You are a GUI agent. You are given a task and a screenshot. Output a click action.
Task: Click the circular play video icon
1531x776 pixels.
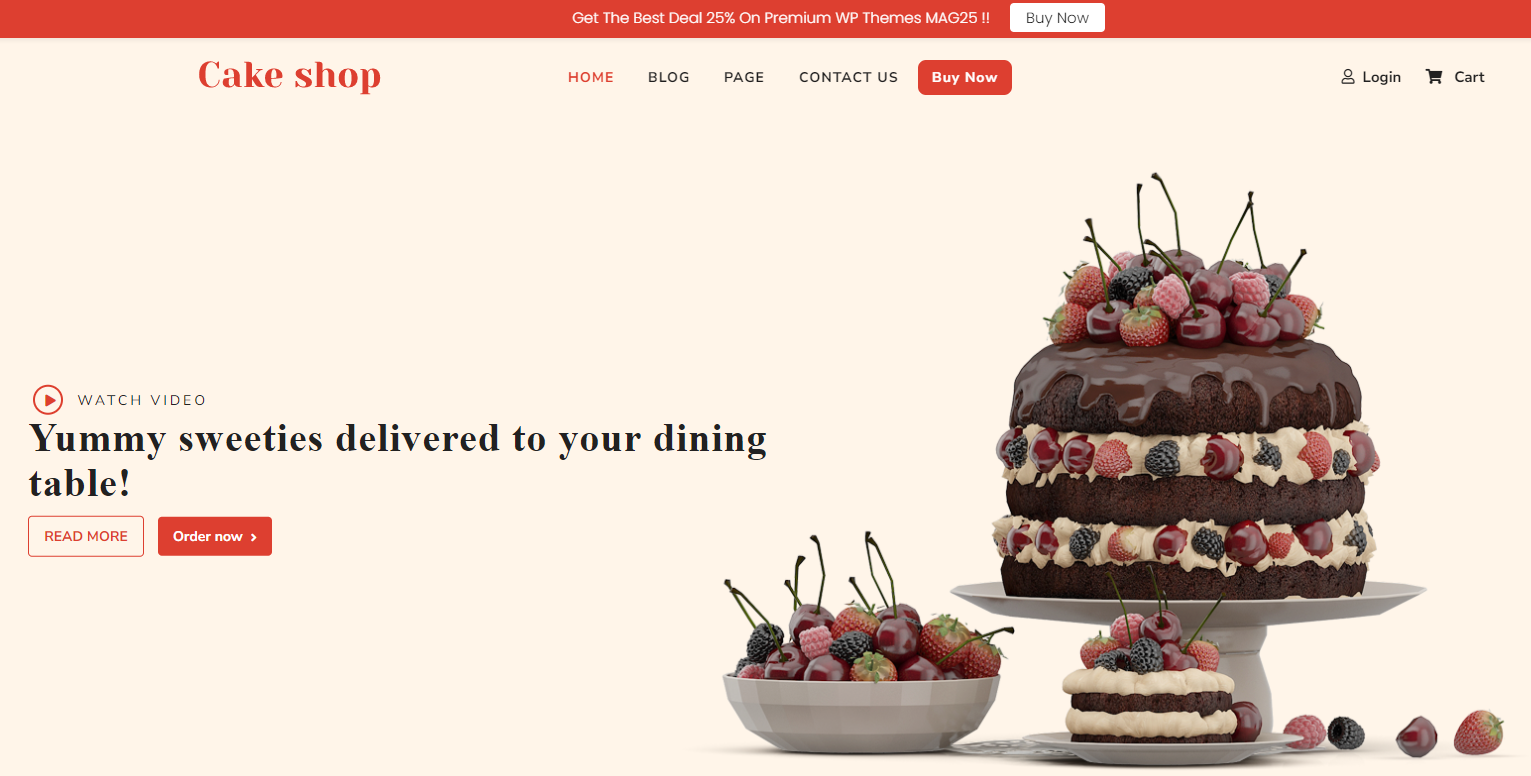48,400
